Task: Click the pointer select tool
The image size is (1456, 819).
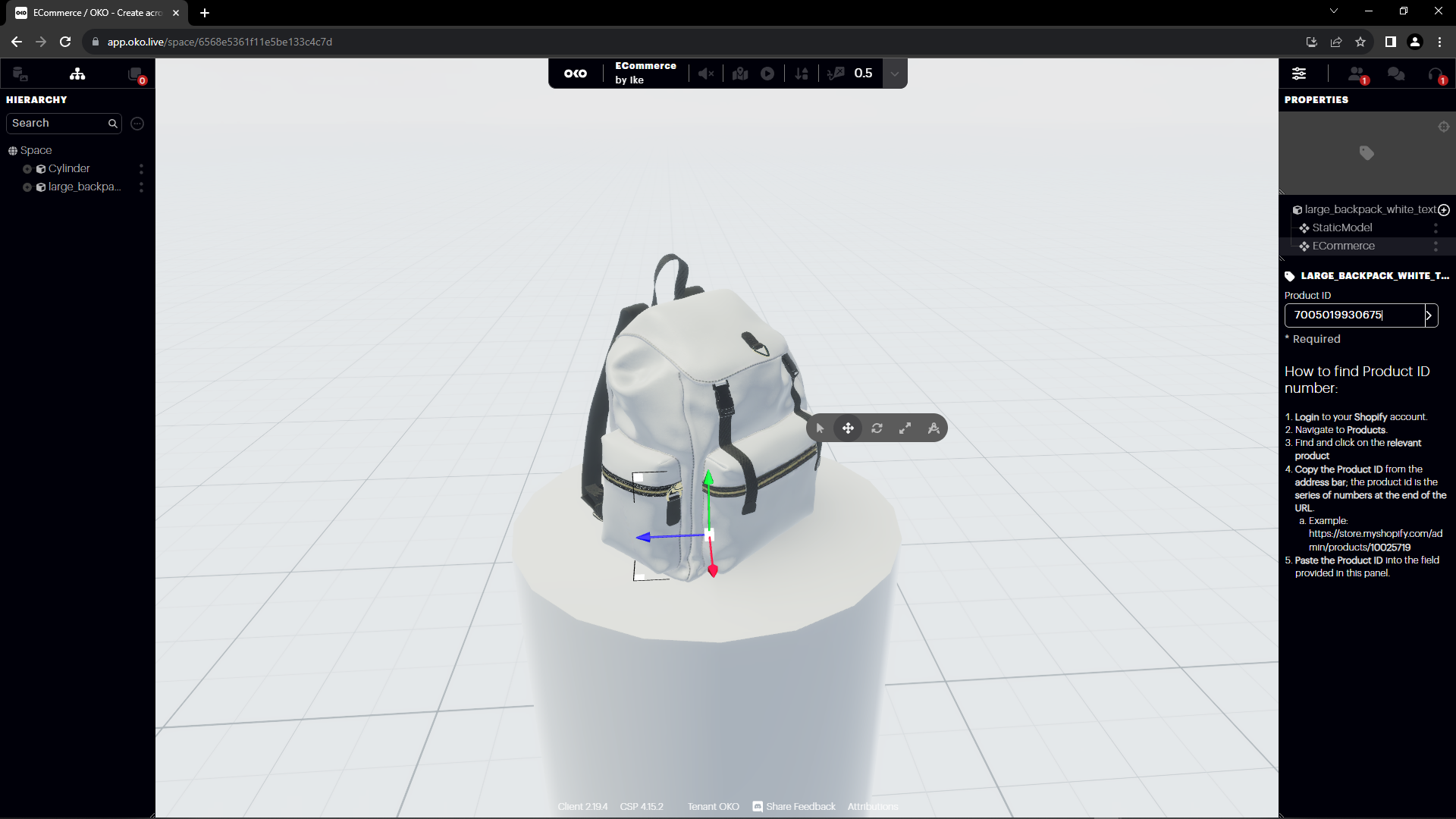Action: pyautogui.click(x=820, y=428)
